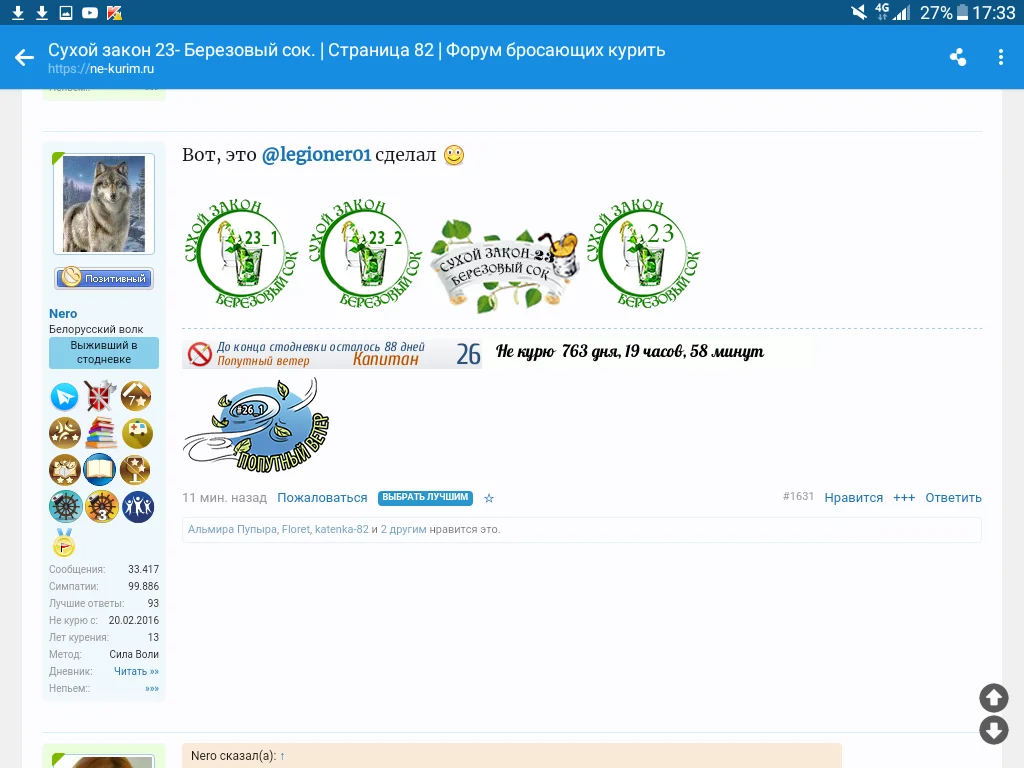Tap the crossed shield and axe badge
Screen dimensions: 1024x768
point(100,397)
